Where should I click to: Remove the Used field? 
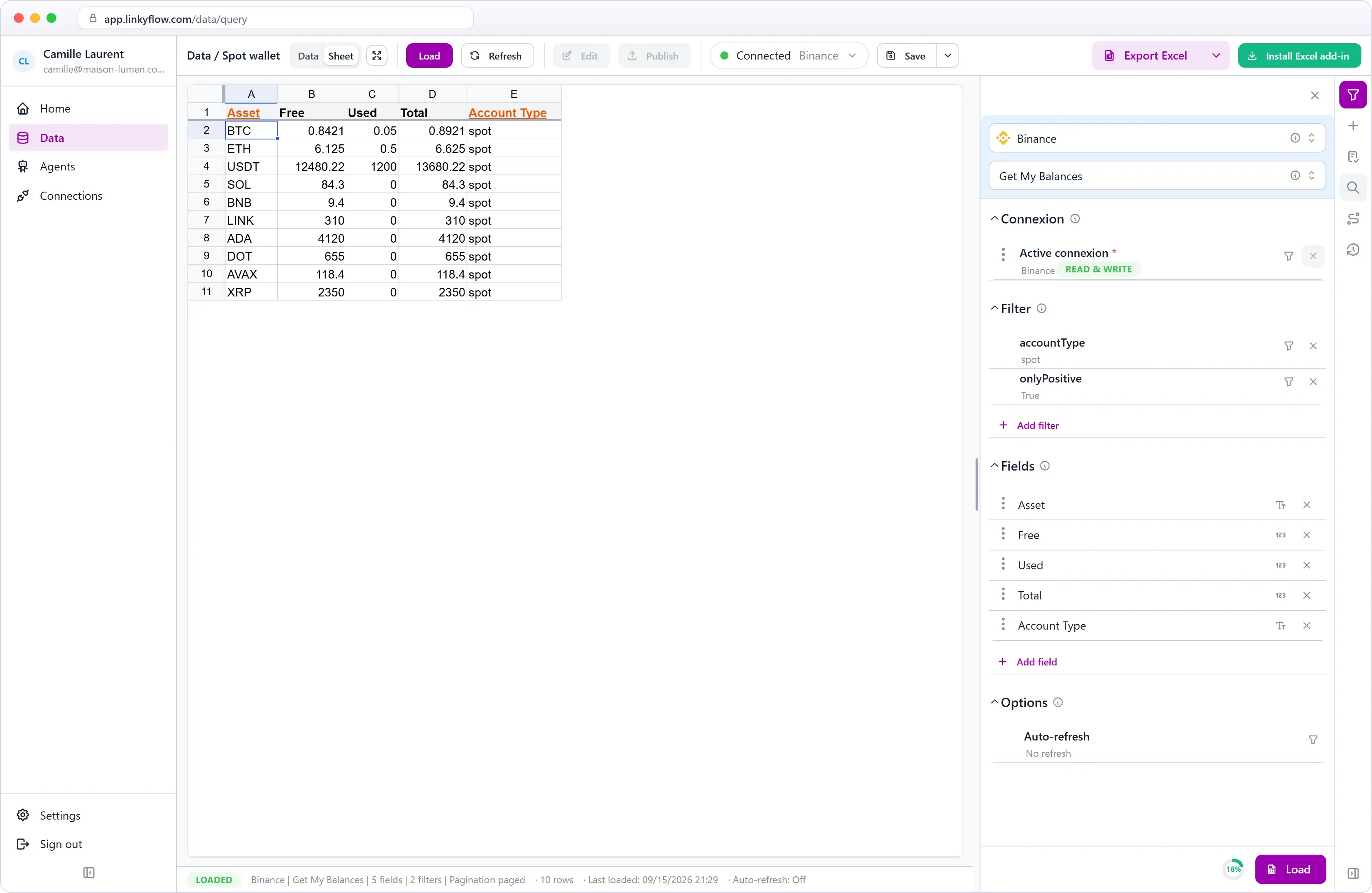(1306, 566)
